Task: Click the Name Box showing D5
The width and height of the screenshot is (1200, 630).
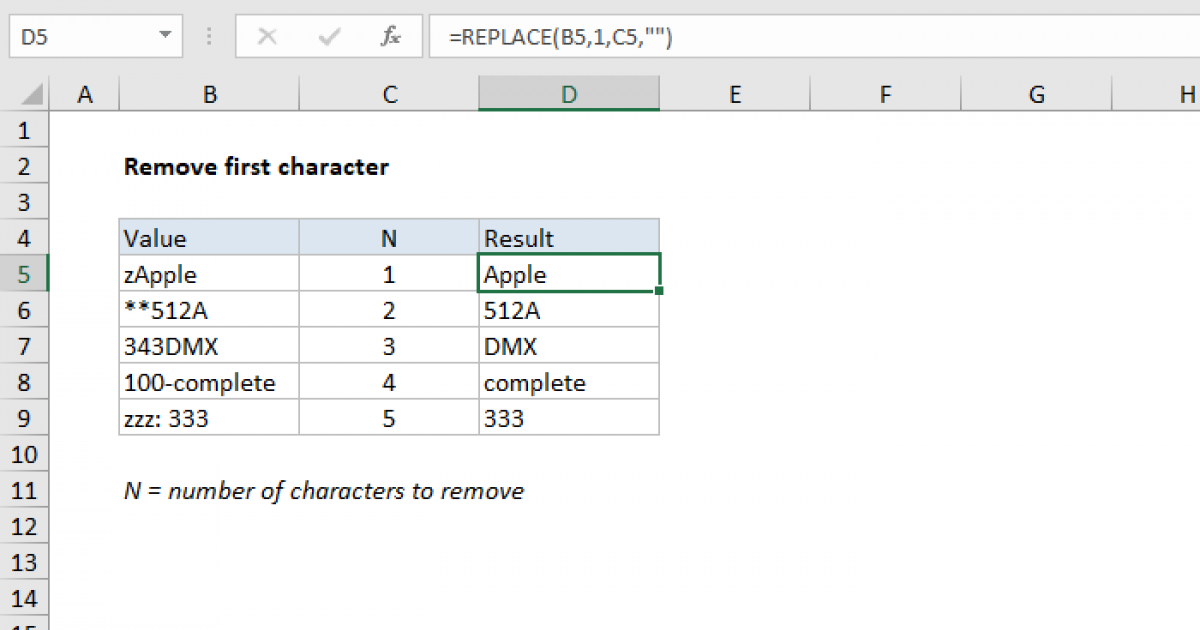Action: 80,38
